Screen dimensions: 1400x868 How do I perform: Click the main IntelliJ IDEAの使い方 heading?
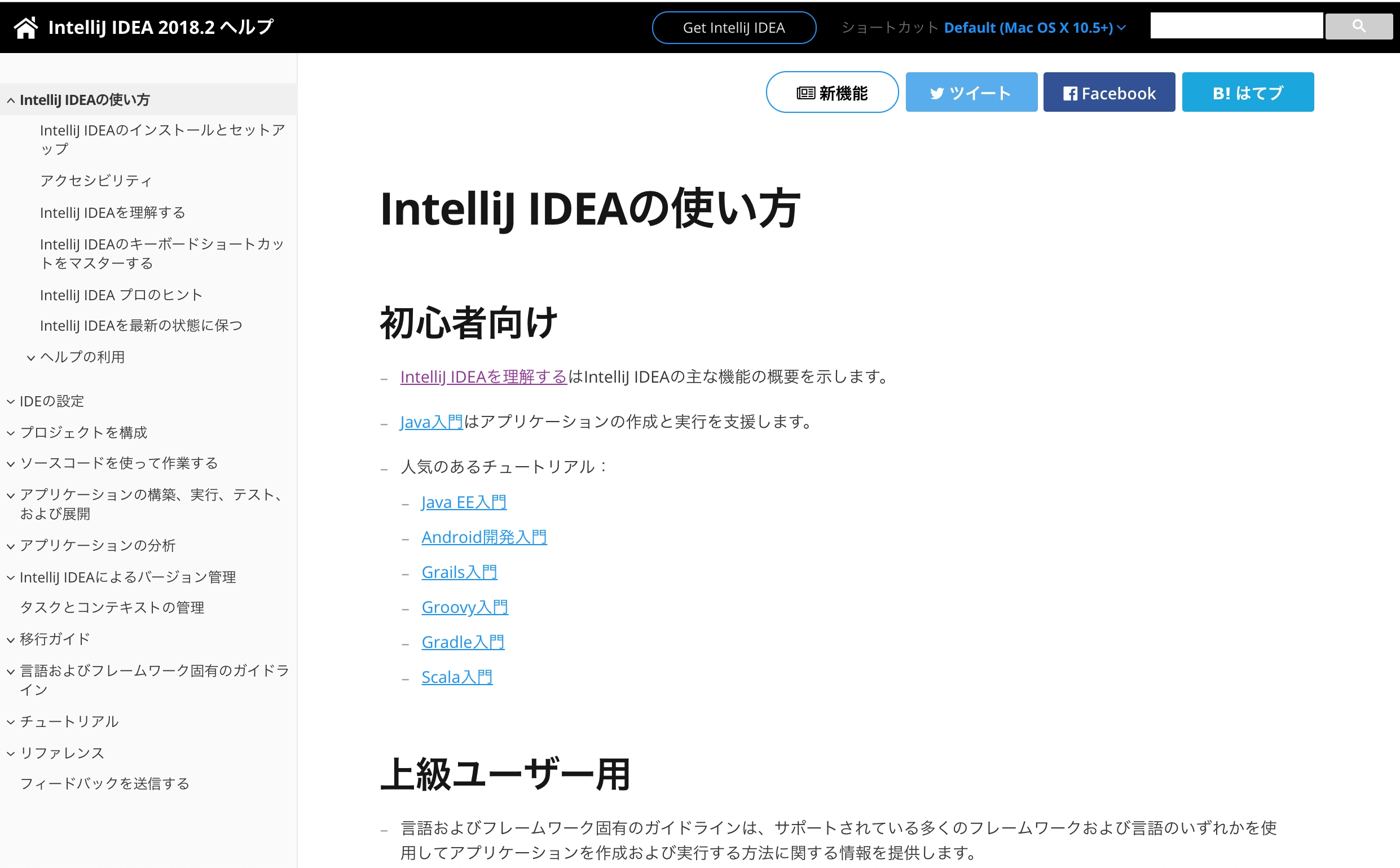tap(589, 208)
